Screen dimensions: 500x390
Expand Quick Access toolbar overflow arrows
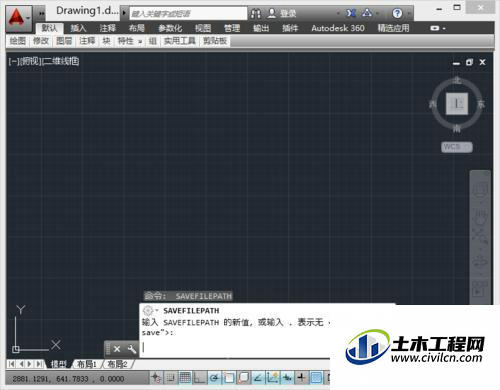[41, 13]
